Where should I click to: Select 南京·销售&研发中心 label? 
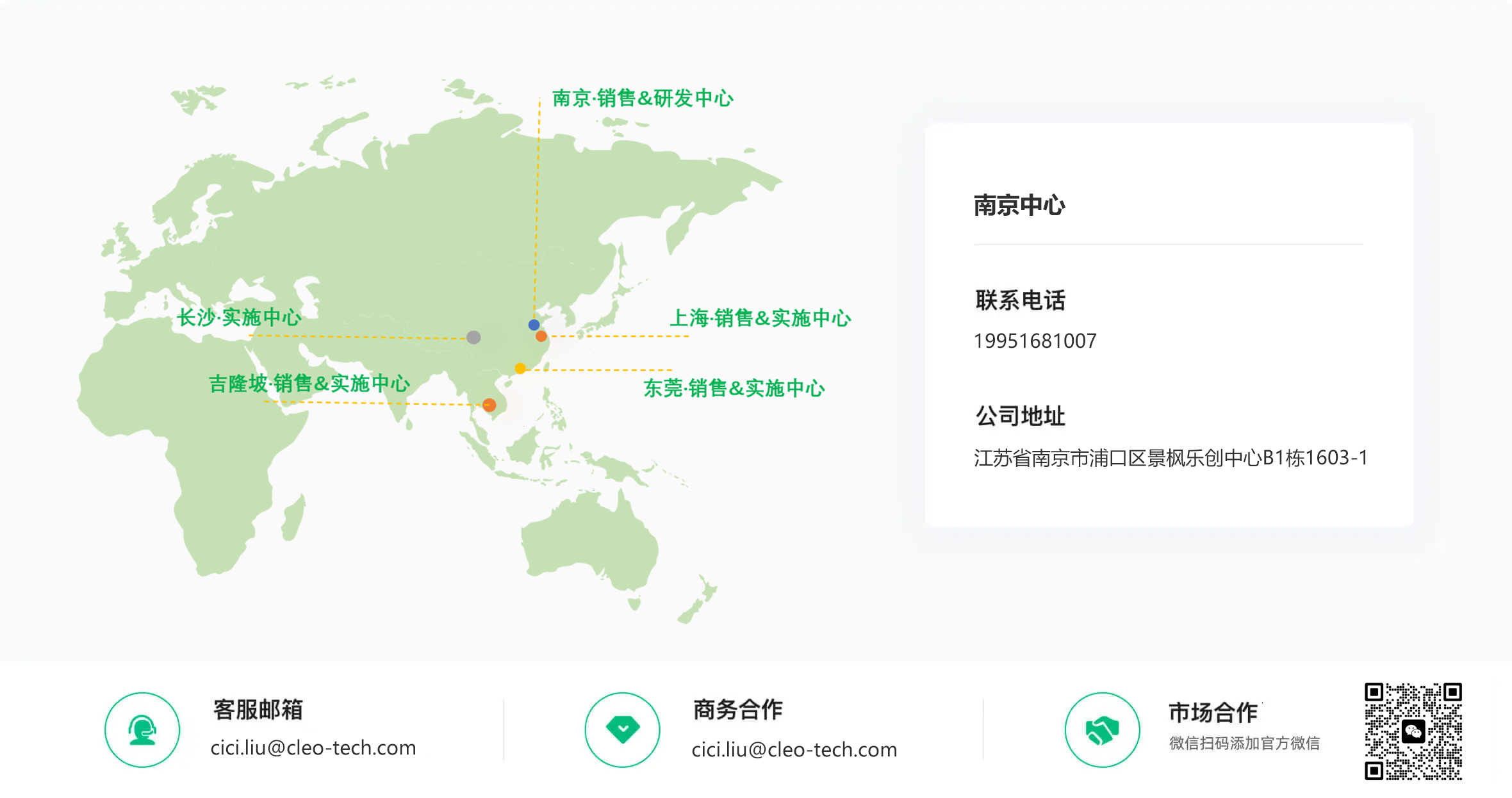tap(643, 98)
